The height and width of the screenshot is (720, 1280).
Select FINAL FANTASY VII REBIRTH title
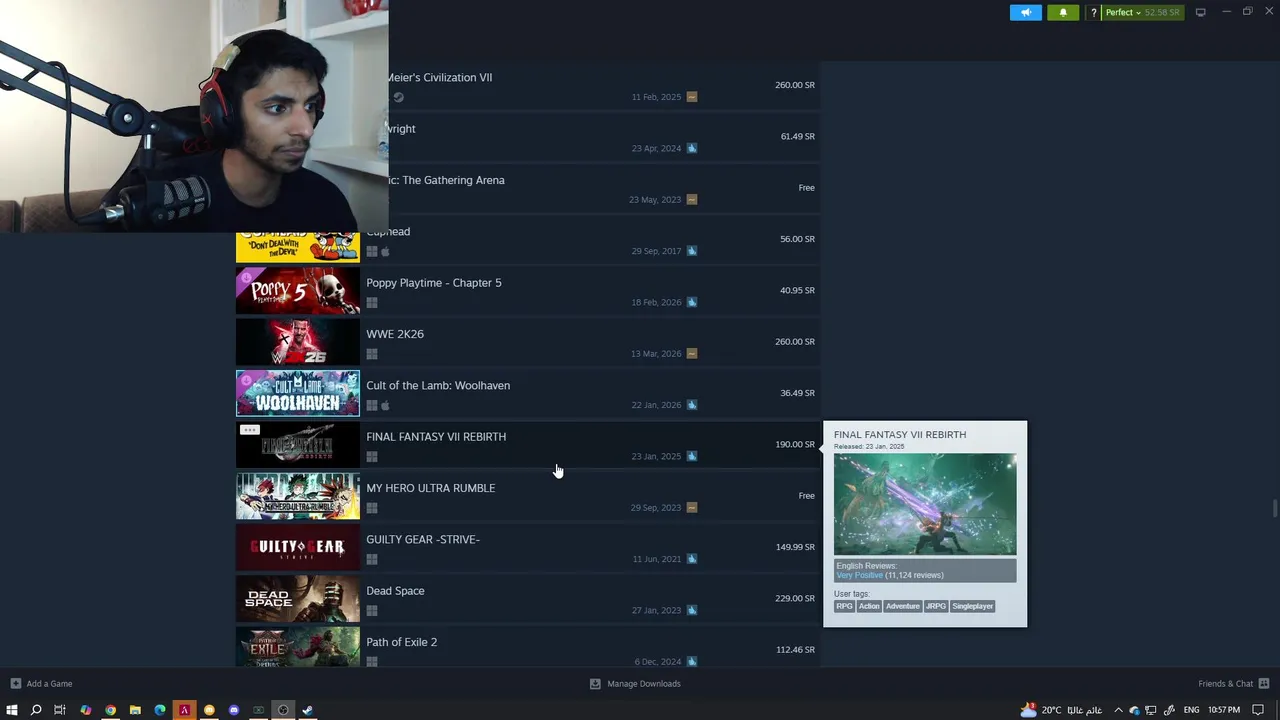[x=436, y=437]
